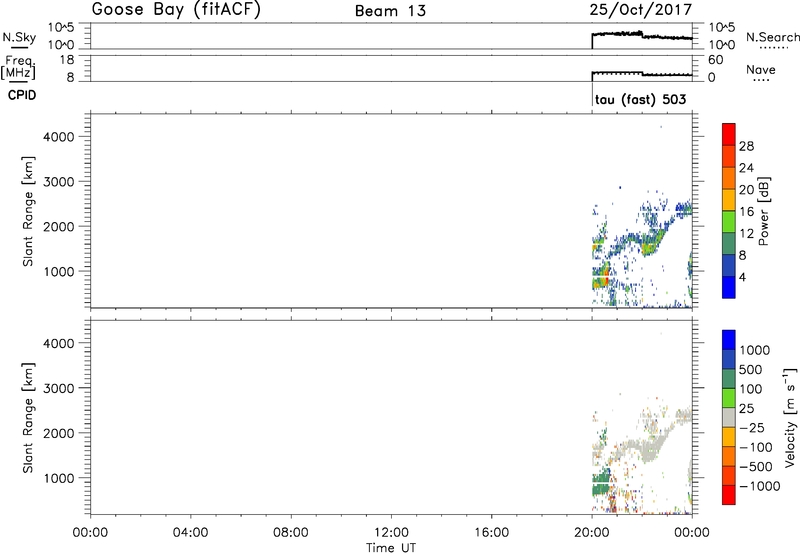Click the blue bottom segment of power colorbar
Screen dimensions: 800x554
(x=729, y=287)
